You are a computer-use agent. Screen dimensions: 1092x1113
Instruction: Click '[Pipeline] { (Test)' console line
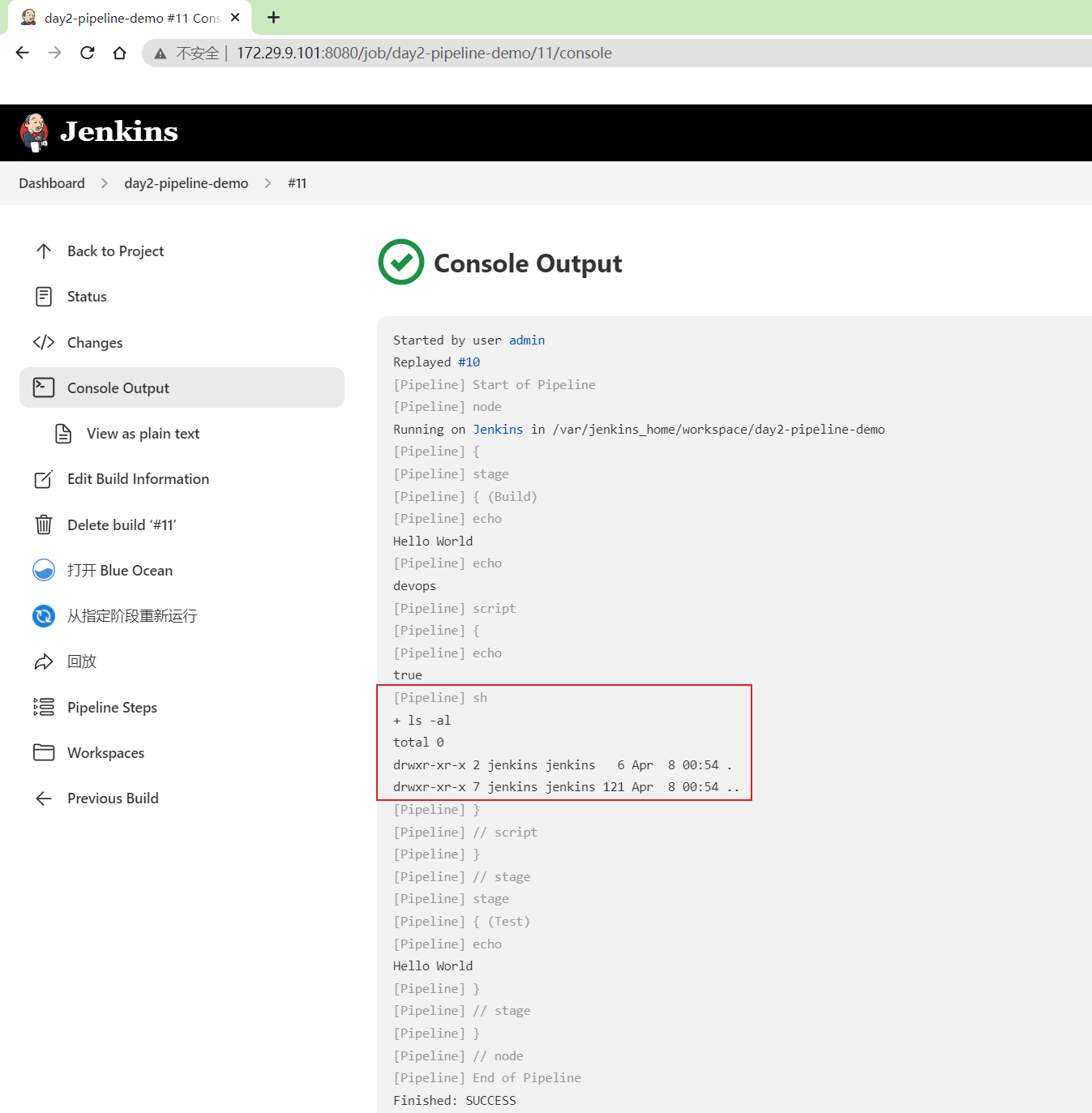[x=461, y=922]
